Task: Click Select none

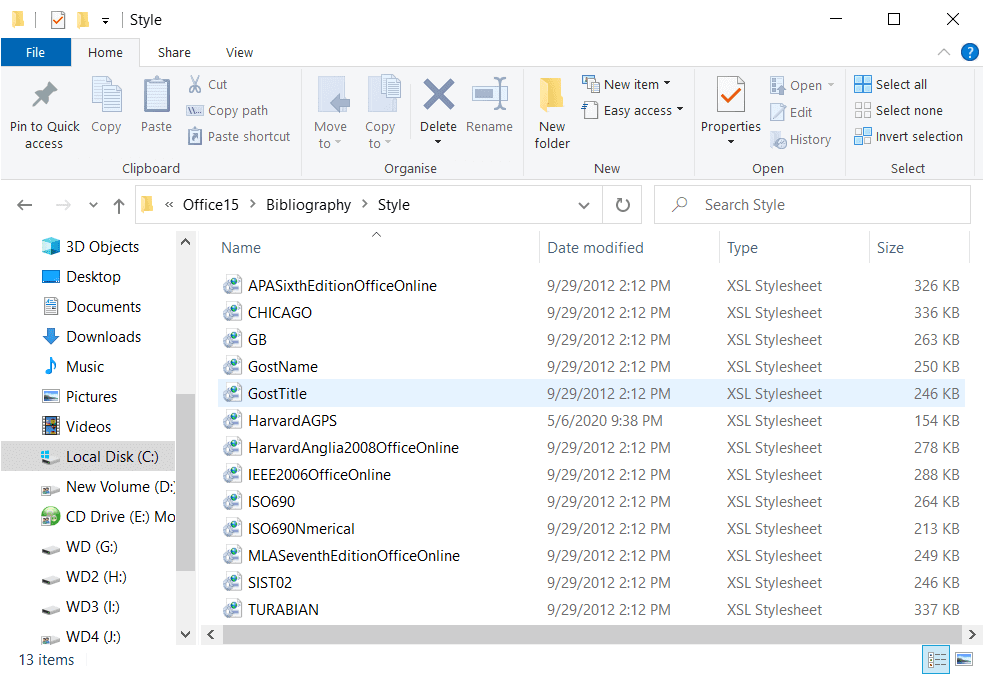Action: (898, 110)
